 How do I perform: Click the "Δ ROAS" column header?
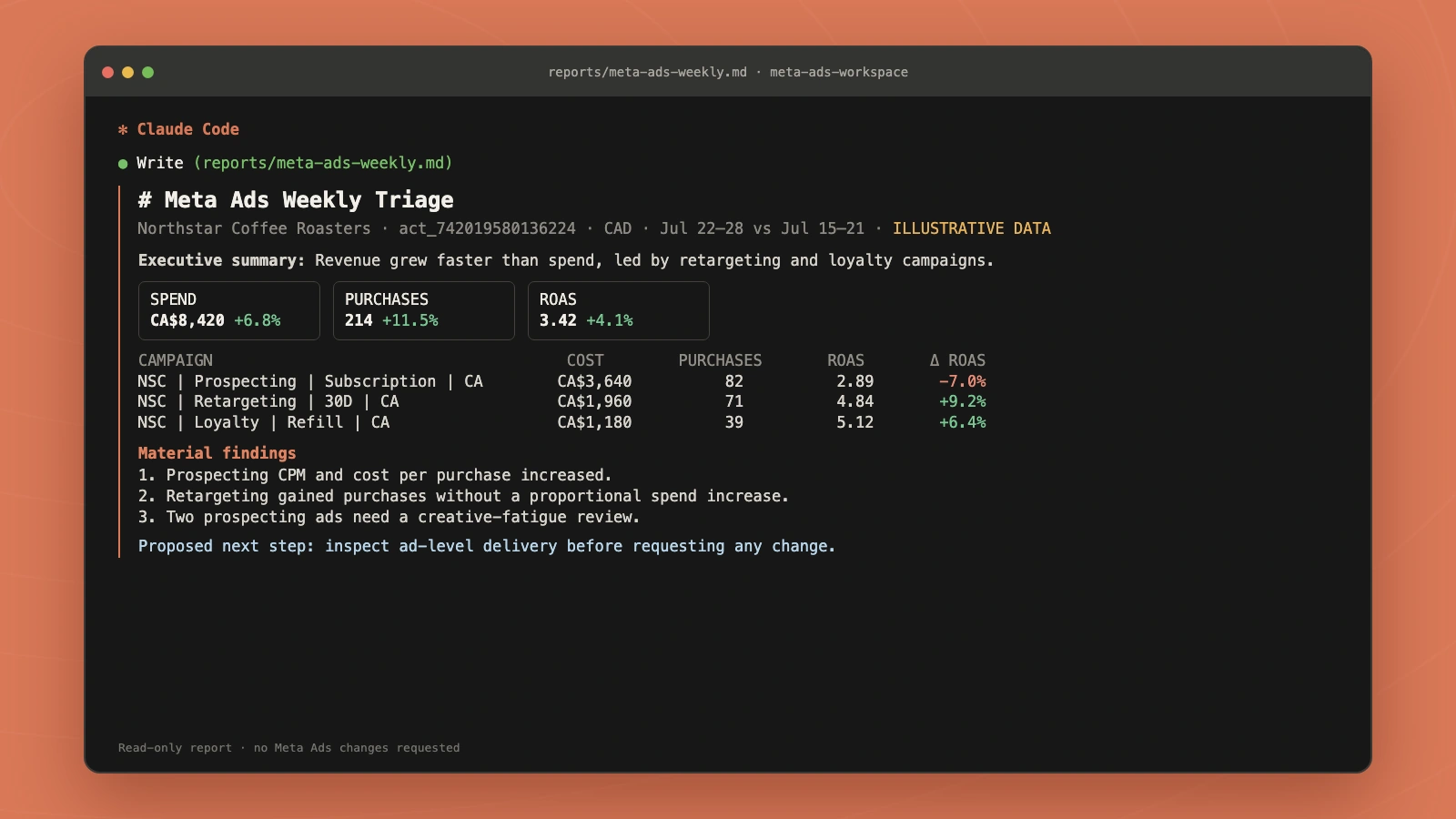pos(957,360)
